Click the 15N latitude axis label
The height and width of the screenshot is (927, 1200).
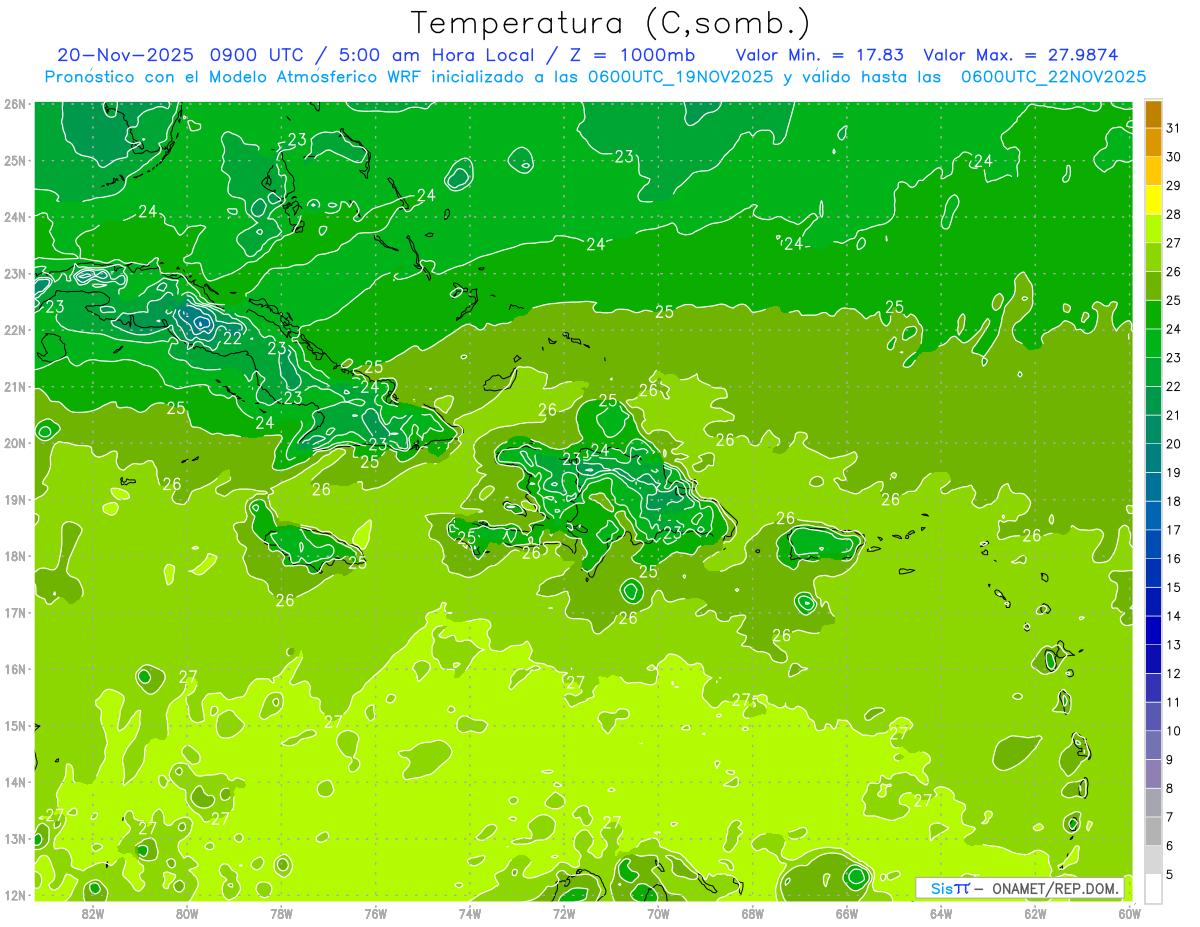pos(16,725)
